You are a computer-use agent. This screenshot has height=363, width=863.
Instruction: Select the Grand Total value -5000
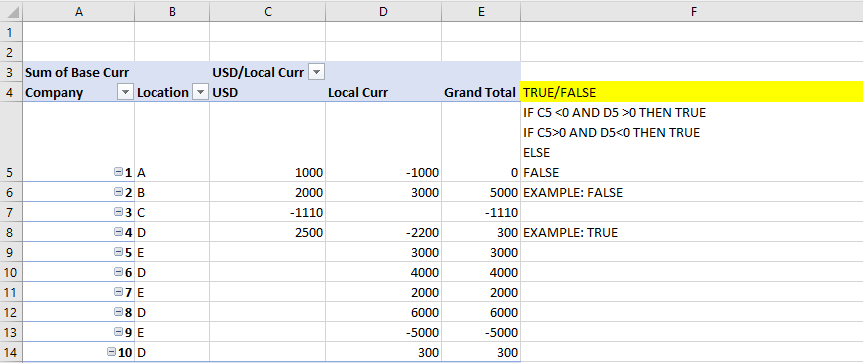click(x=481, y=331)
